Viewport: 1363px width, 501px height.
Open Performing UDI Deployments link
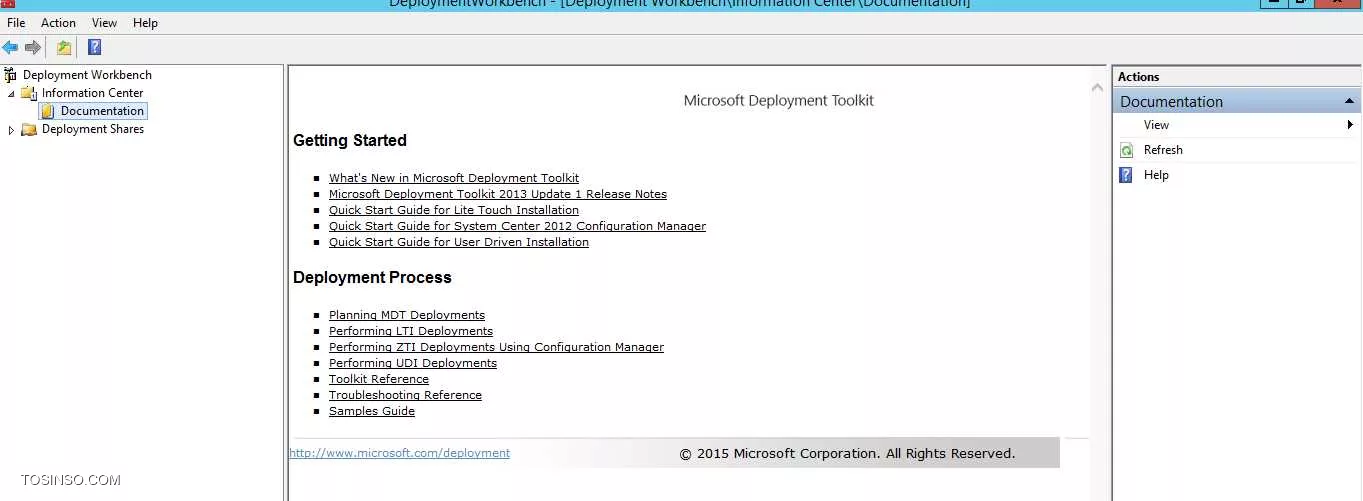click(413, 363)
